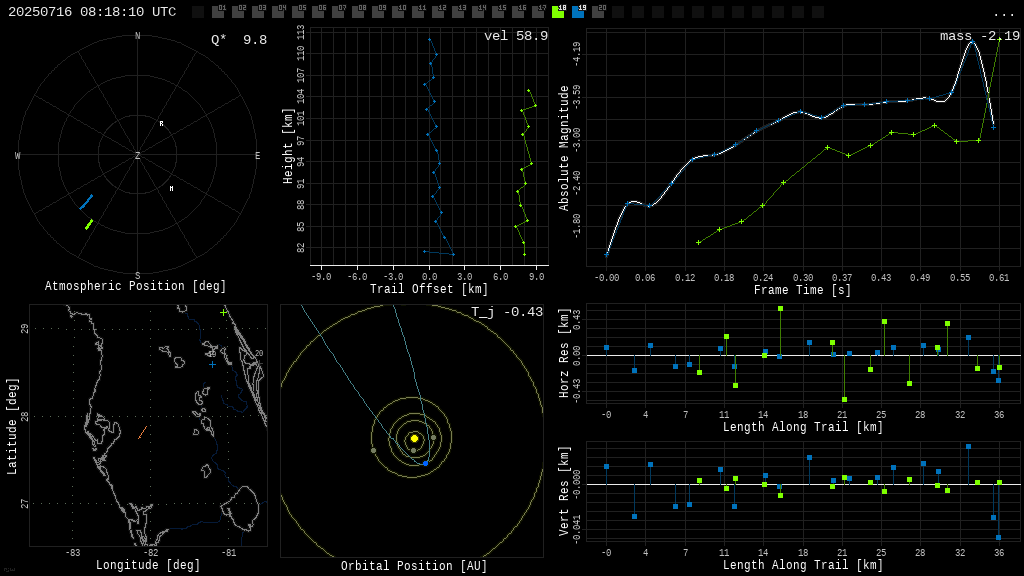Click the 20250716 08:18:10 UTC timestamp
This screenshot has height=576, width=1024.
pyautogui.click(x=92, y=12)
